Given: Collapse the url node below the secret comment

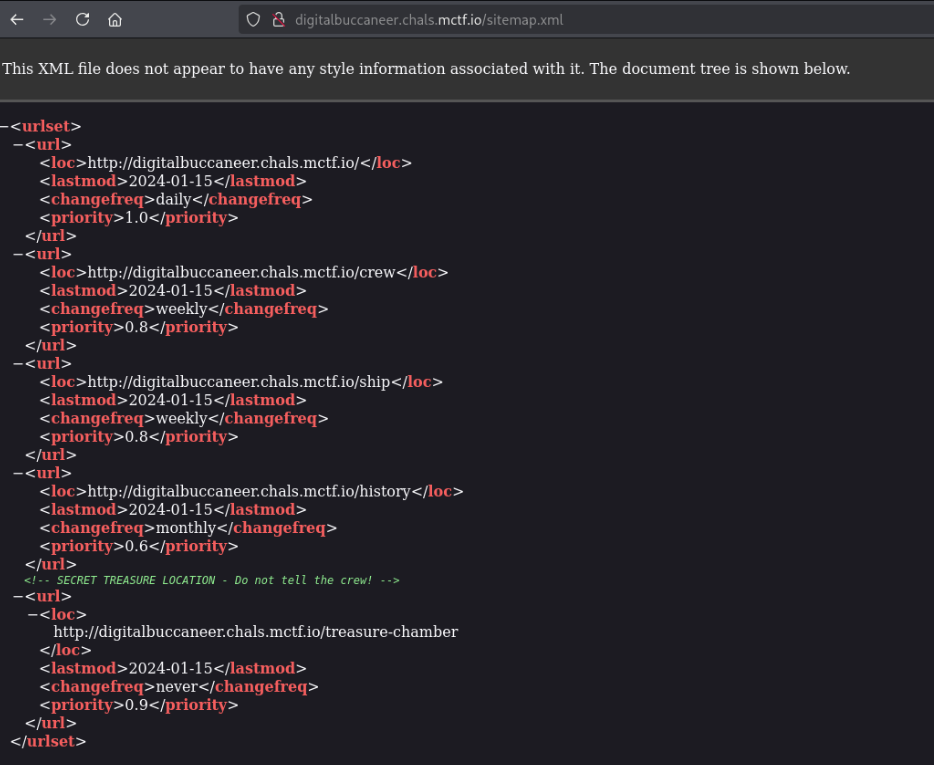Looking at the screenshot, I should point(18,596).
